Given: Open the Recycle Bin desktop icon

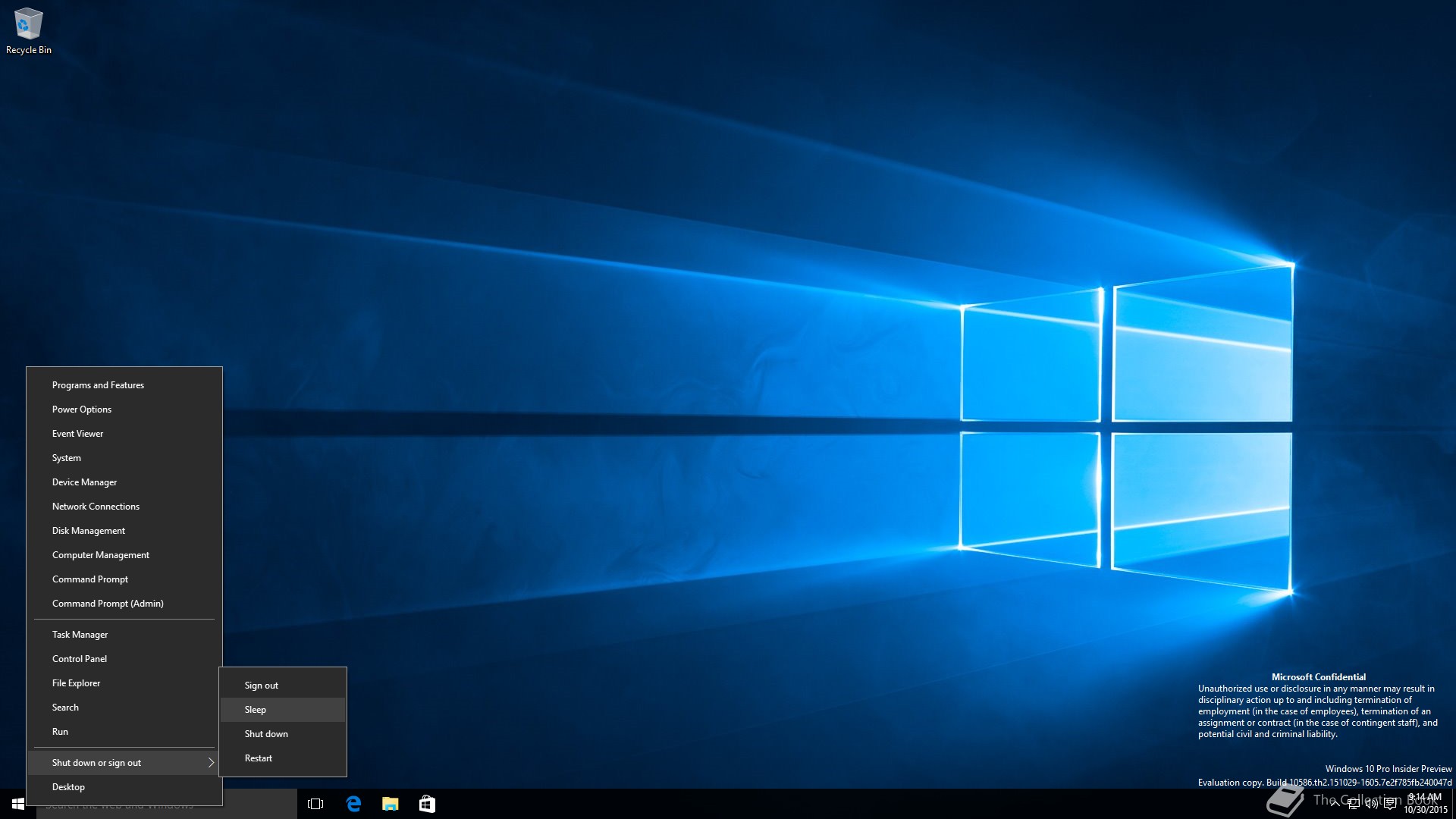Looking at the screenshot, I should click(28, 31).
